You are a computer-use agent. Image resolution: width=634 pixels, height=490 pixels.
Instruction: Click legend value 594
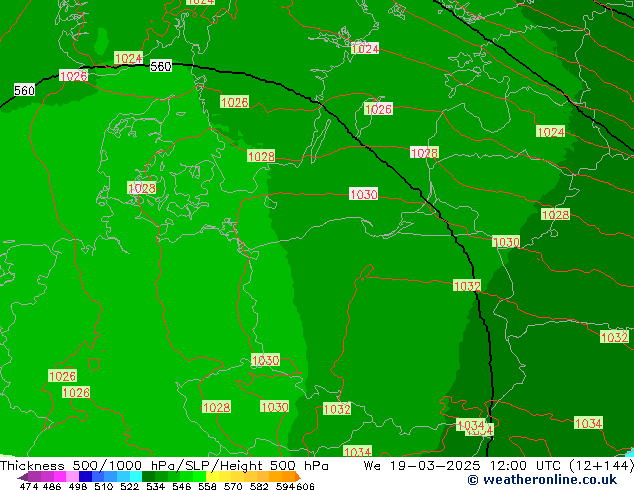click(x=285, y=486)
